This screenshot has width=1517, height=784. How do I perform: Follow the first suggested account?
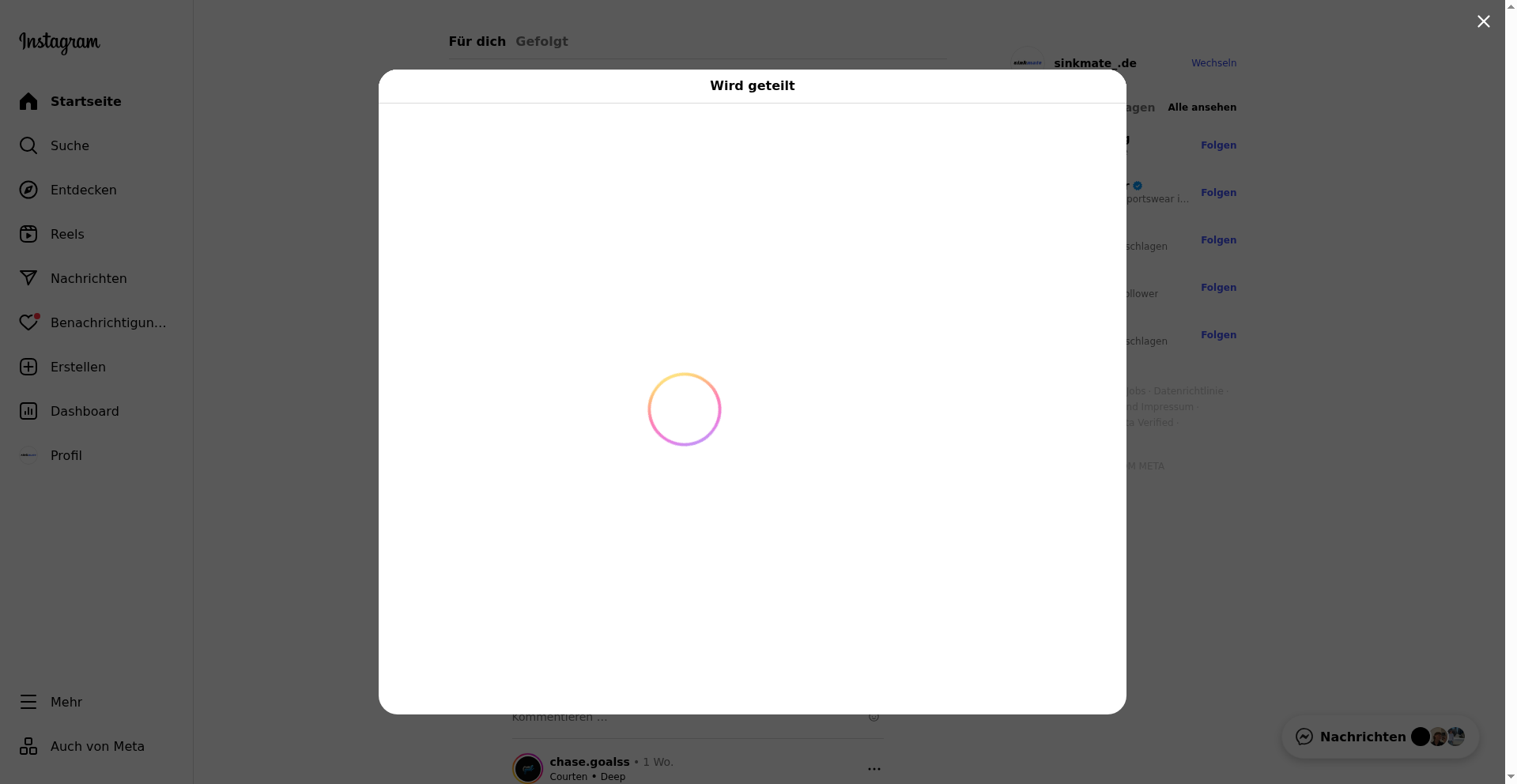click(x=1218, y=145)
